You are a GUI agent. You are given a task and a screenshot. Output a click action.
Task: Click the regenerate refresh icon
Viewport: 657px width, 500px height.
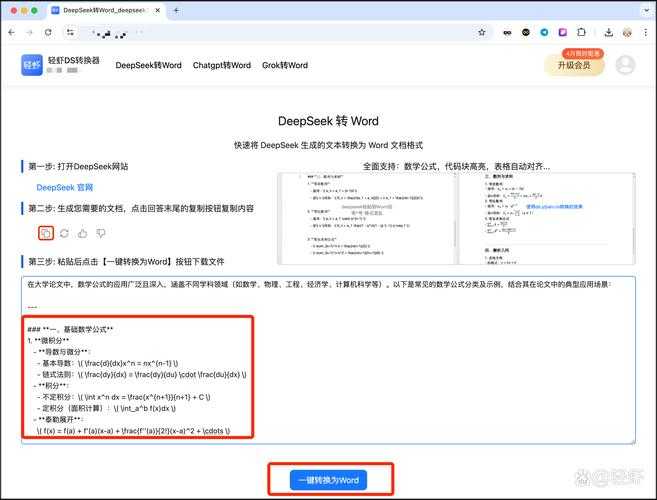pos(64,233)
